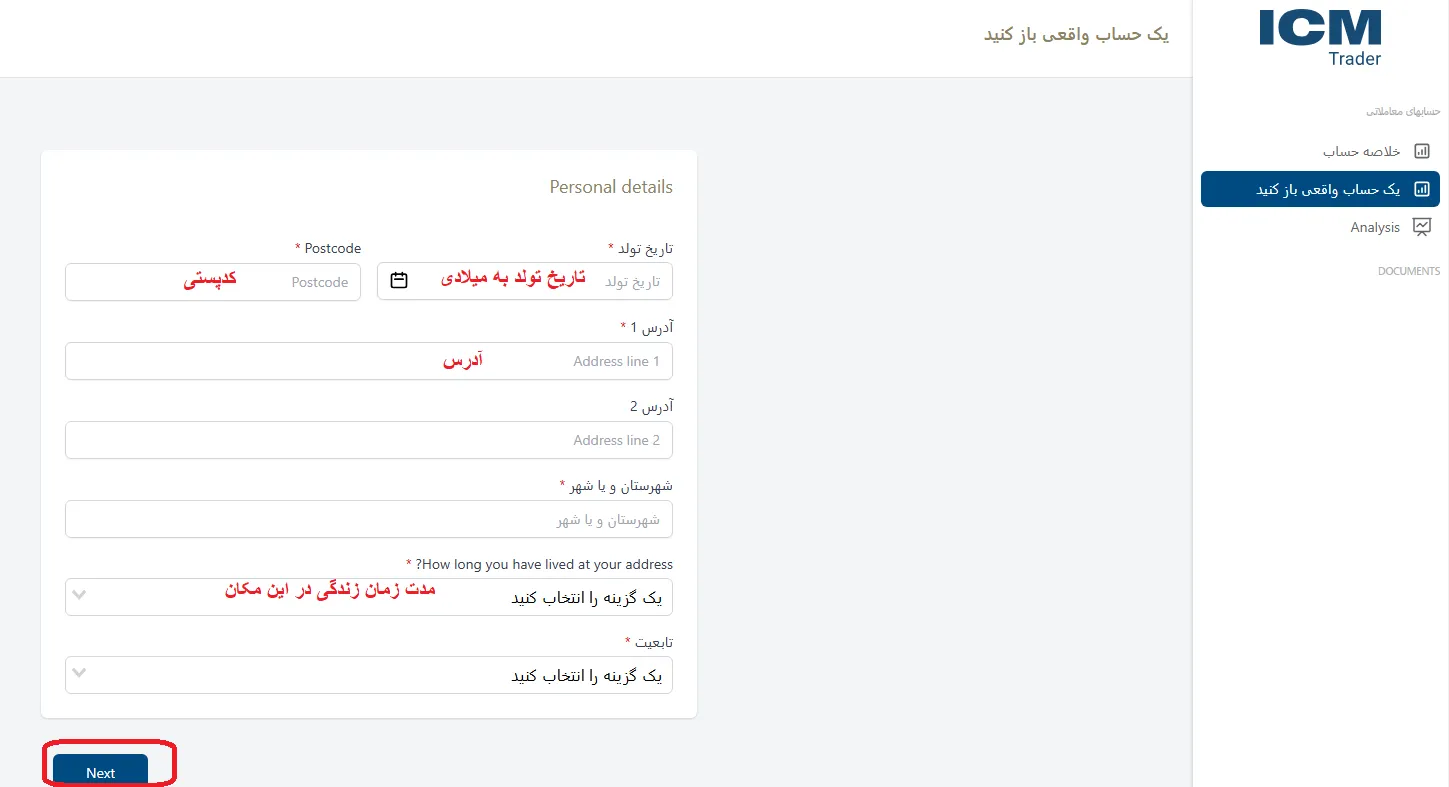Click the presentation chart icon next to Analysis
Screen dimensions: 1449x787
1422,227
